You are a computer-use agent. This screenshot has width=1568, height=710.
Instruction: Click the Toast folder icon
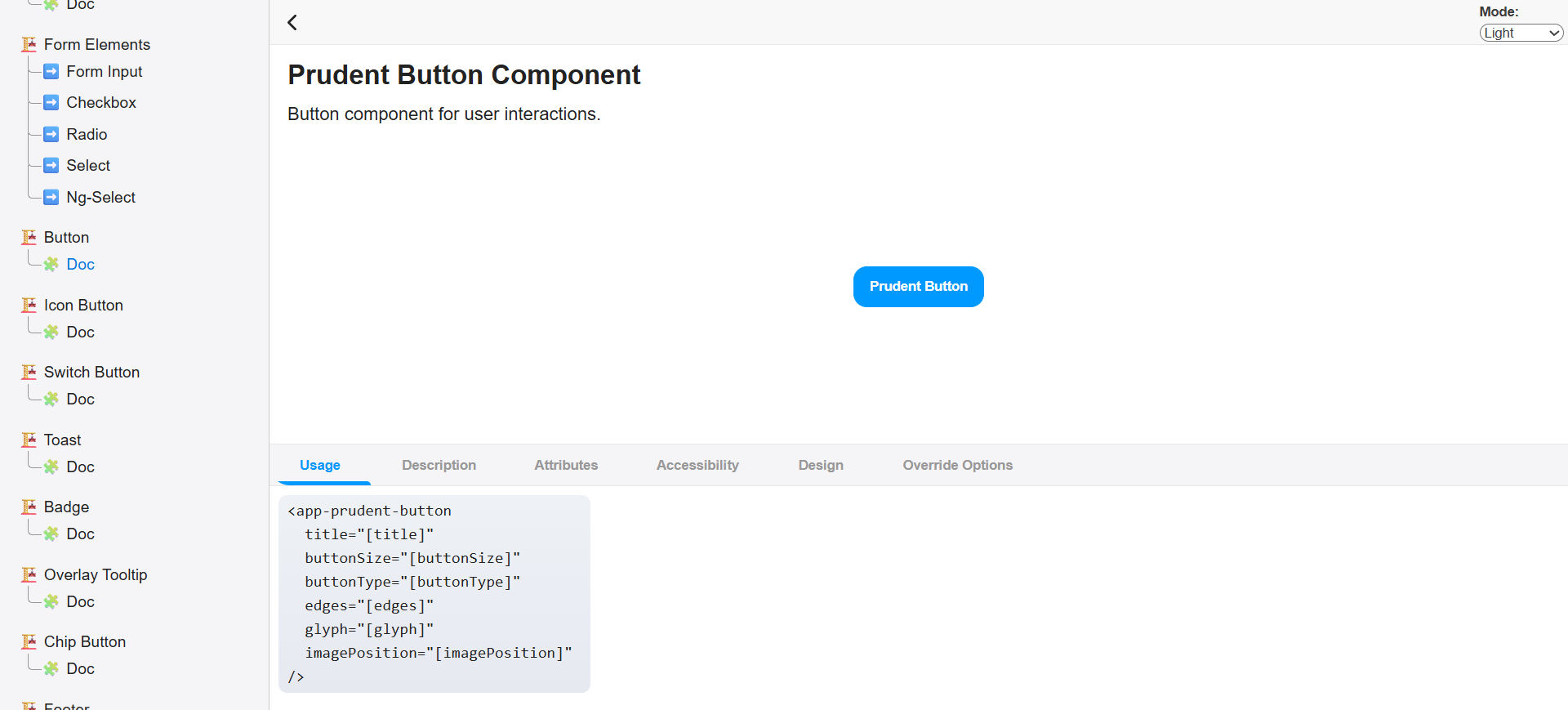click(29, 440)
